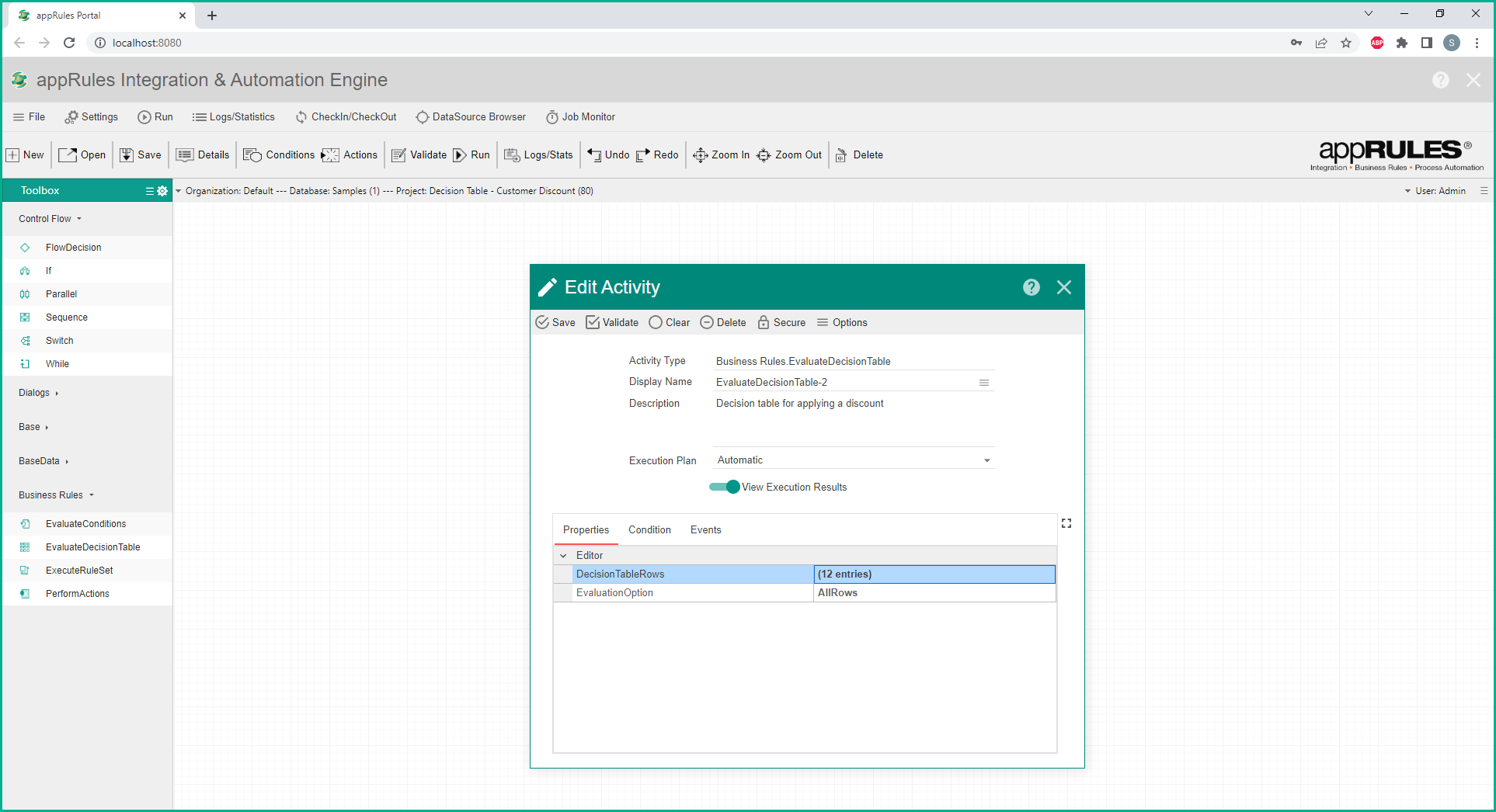The height and width of the screenshot is (812, 1496).
Task: Open Toolbox gear settings icon
Action: [162, 191]
